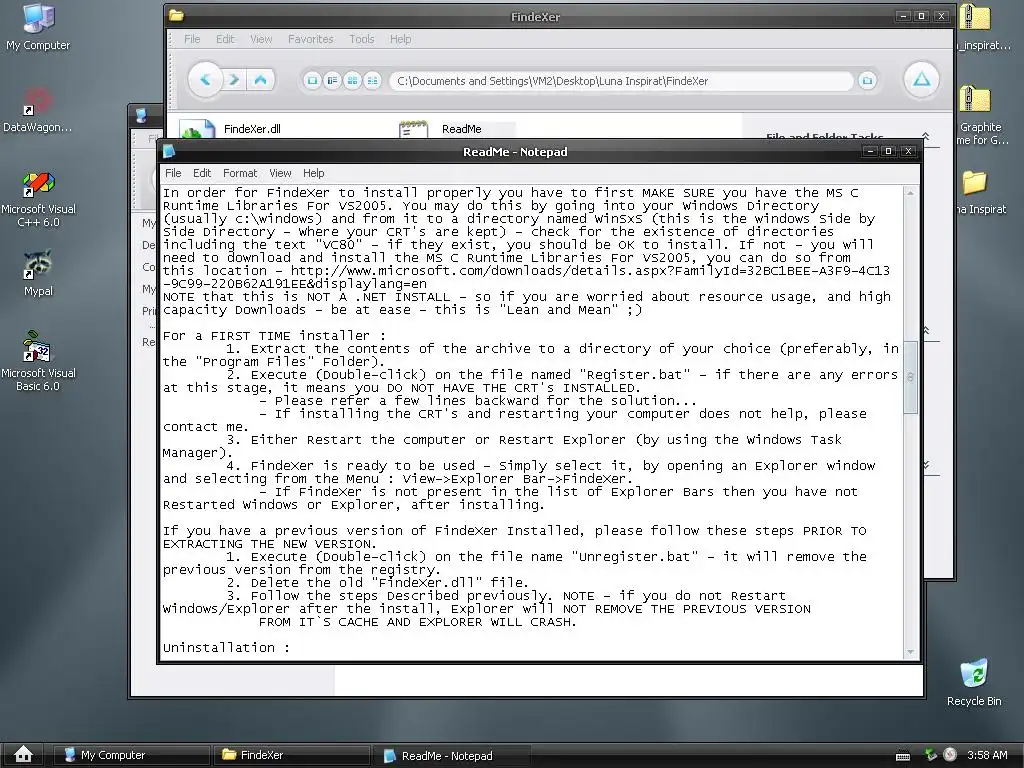Open the Edit menu in FindeXer window
1024x768 pixels.
225,39
